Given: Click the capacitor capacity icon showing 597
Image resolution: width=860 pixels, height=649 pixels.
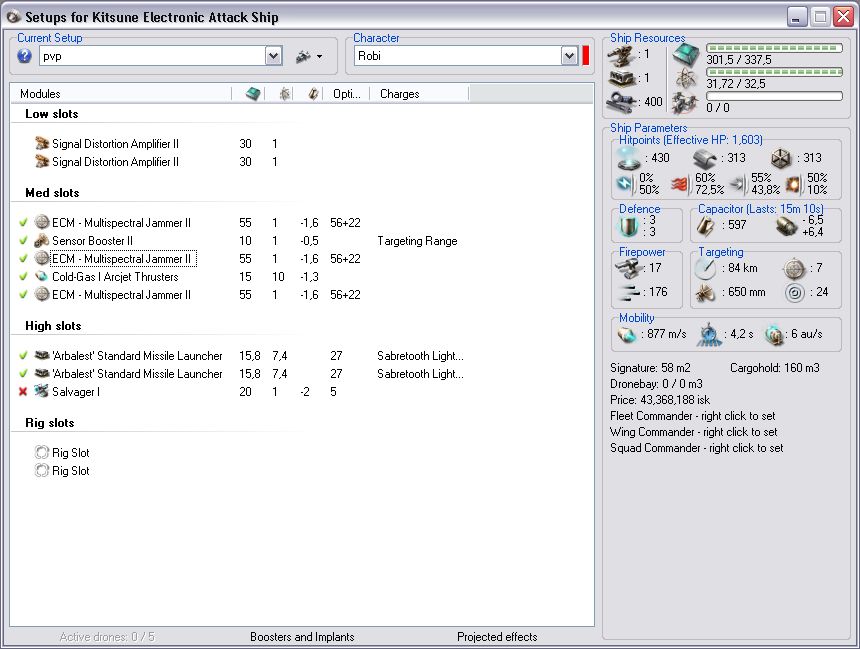Looking at the screenshot, I should pyautogui.click(x=705, y=225).
